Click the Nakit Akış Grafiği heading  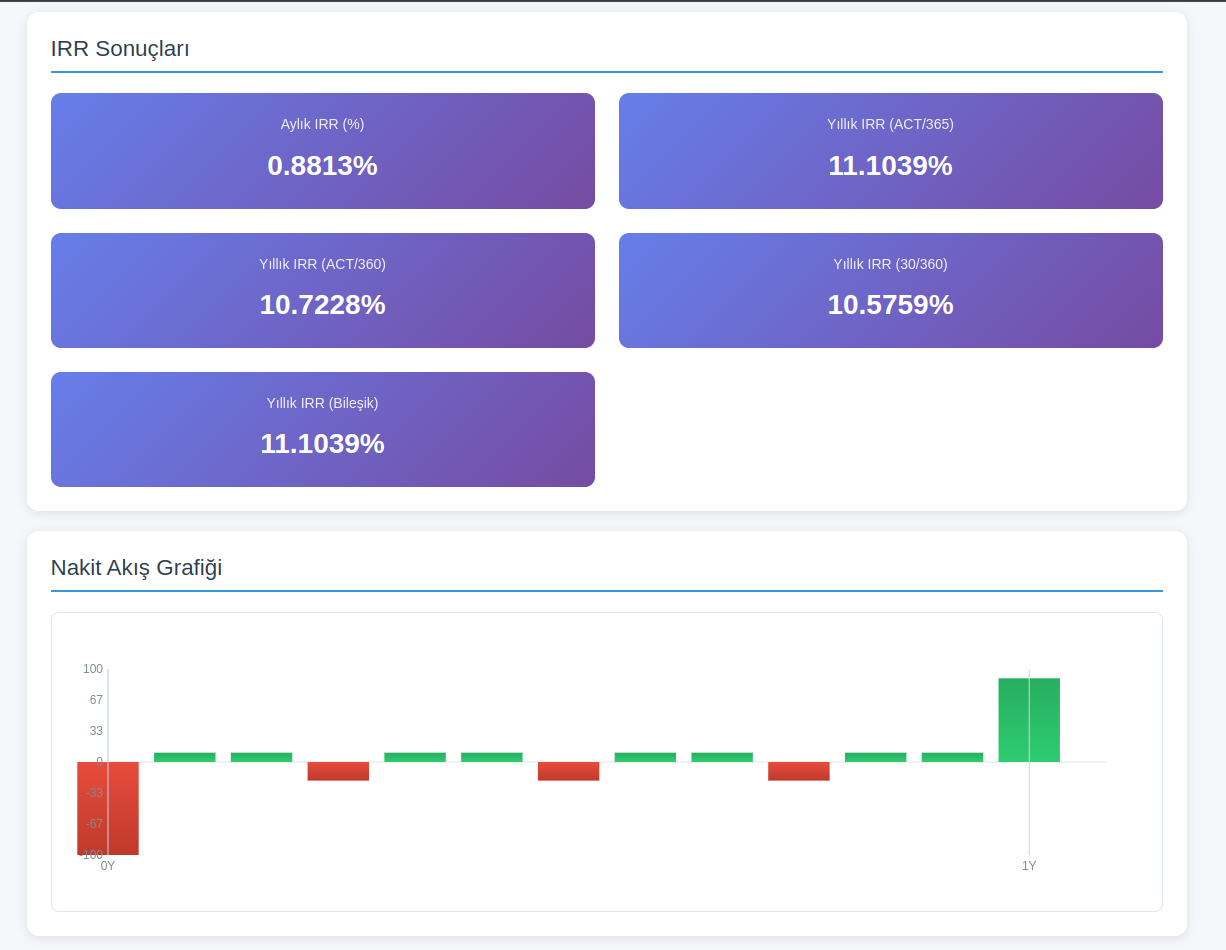pyautogui.click(x=136, y=568)
